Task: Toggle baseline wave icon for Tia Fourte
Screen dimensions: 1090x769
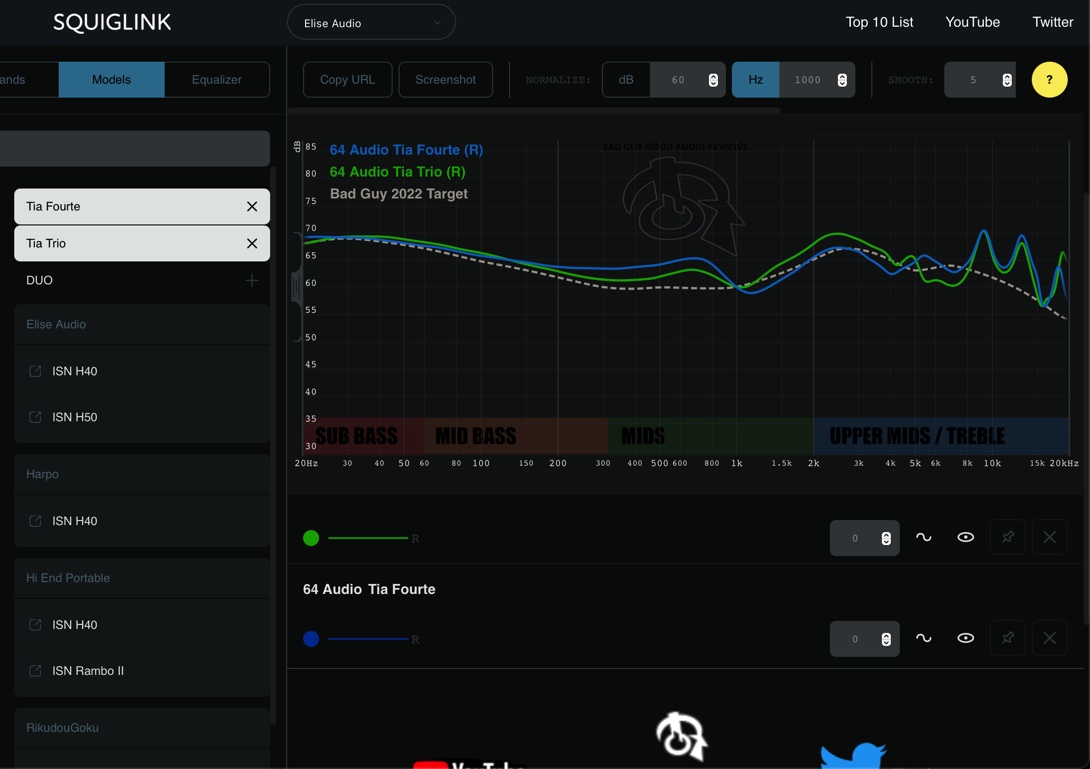Action: pos(923,638)
